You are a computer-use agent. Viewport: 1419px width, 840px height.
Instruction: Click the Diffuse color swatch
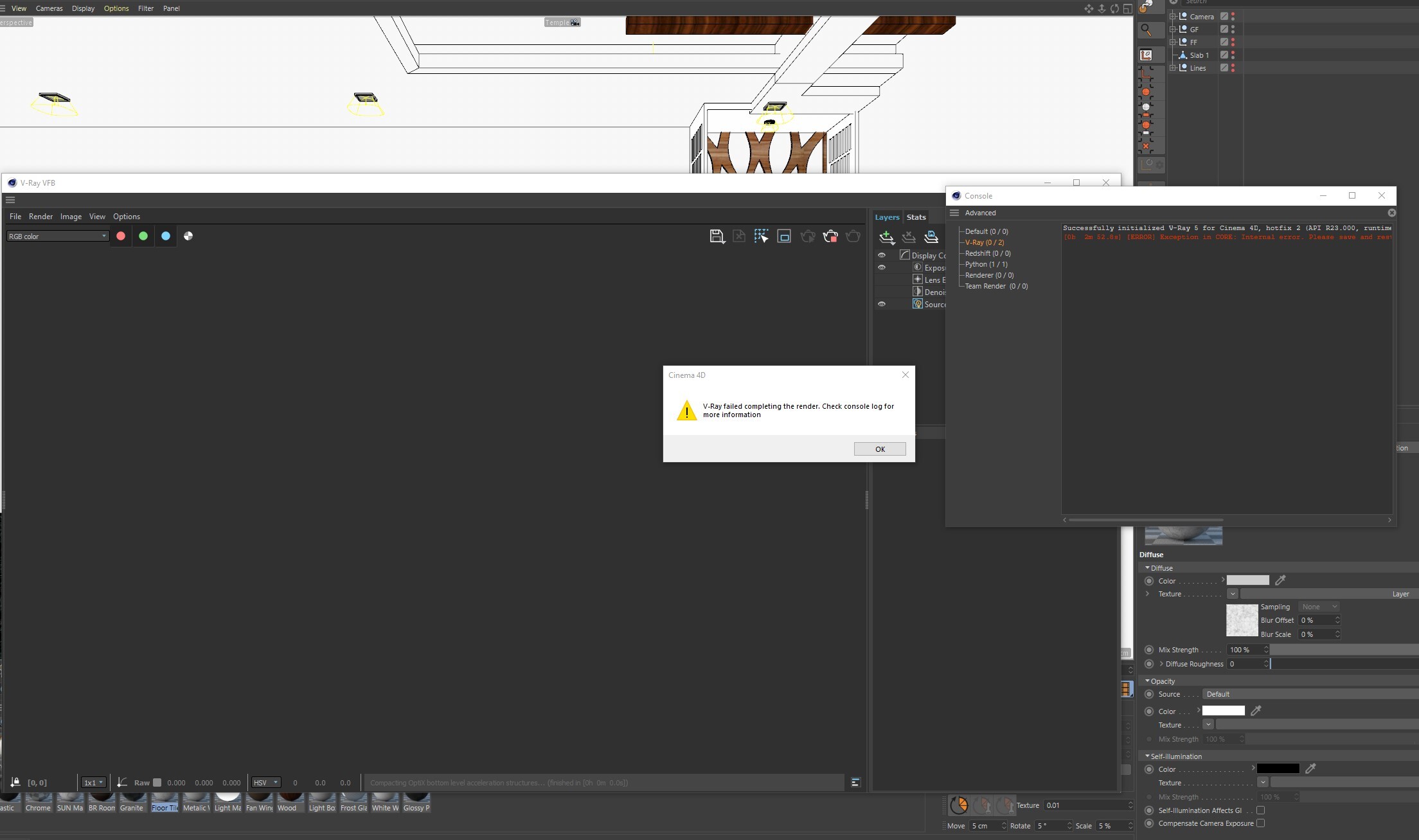point(1247,580)
